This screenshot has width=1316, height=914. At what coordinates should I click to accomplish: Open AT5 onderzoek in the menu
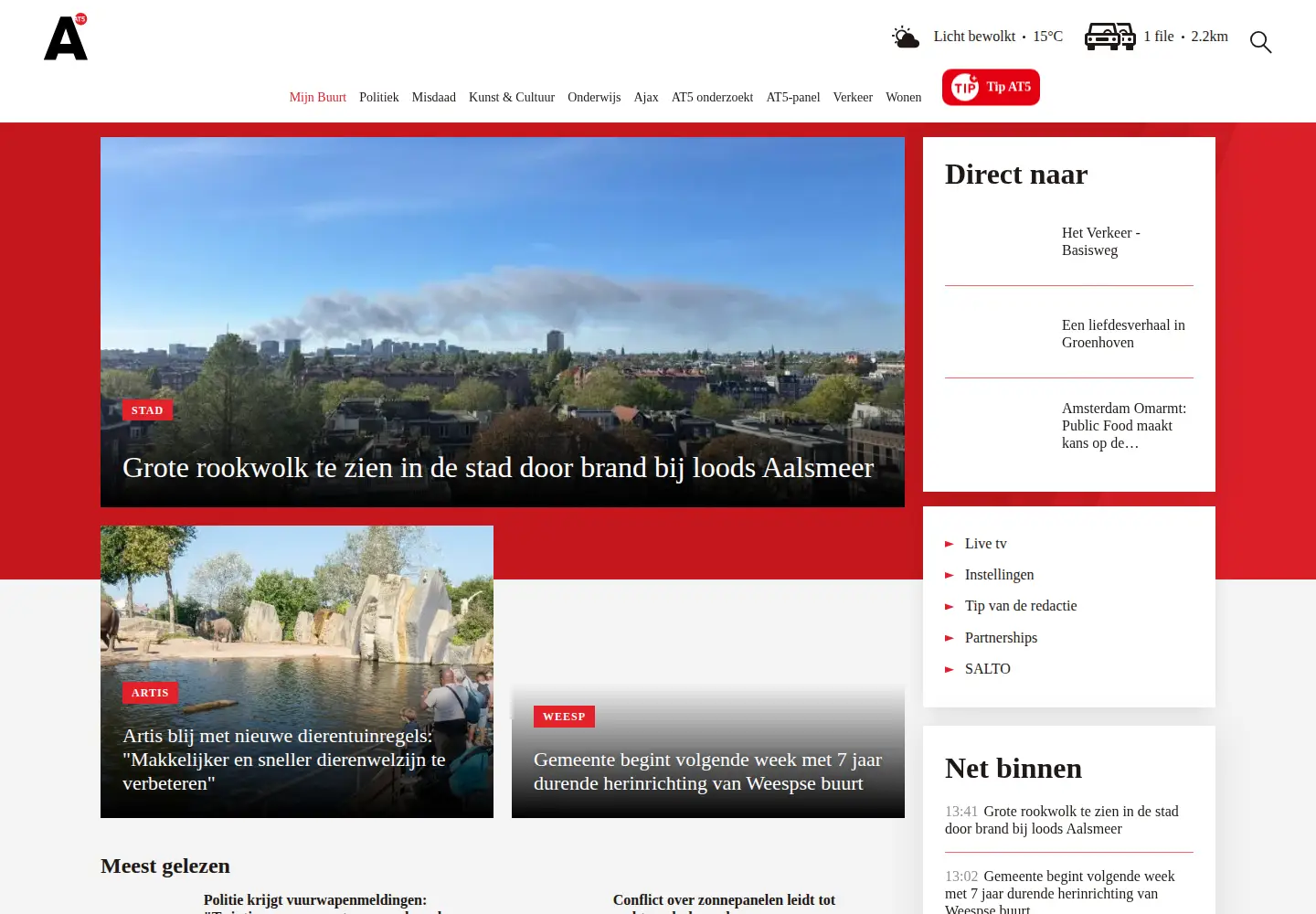click(x=713, y=97)
